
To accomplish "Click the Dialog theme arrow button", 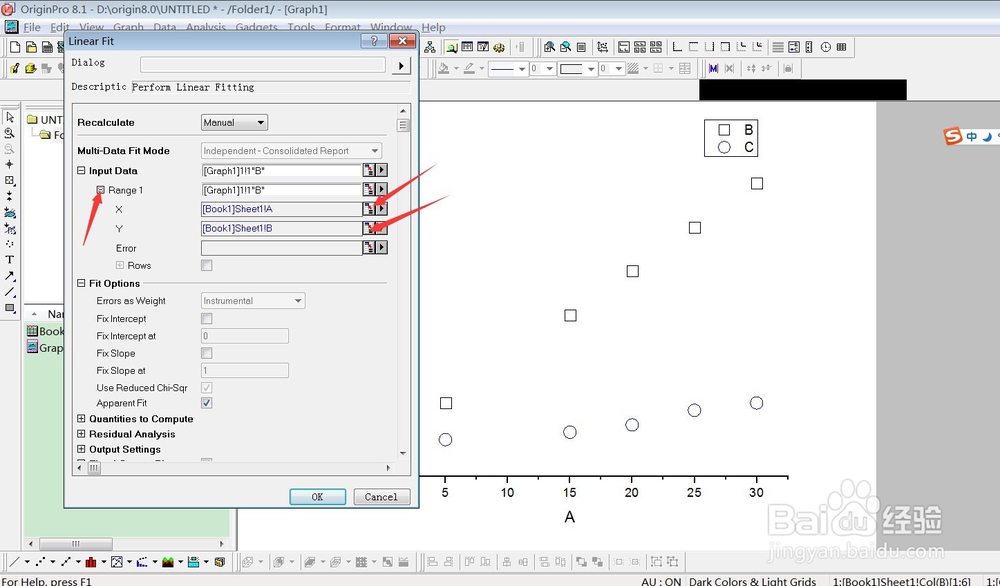I will 401,65.
